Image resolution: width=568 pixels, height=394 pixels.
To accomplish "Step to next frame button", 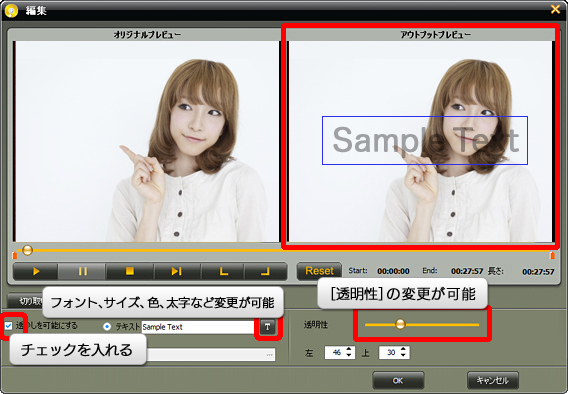I will point(177,271).
